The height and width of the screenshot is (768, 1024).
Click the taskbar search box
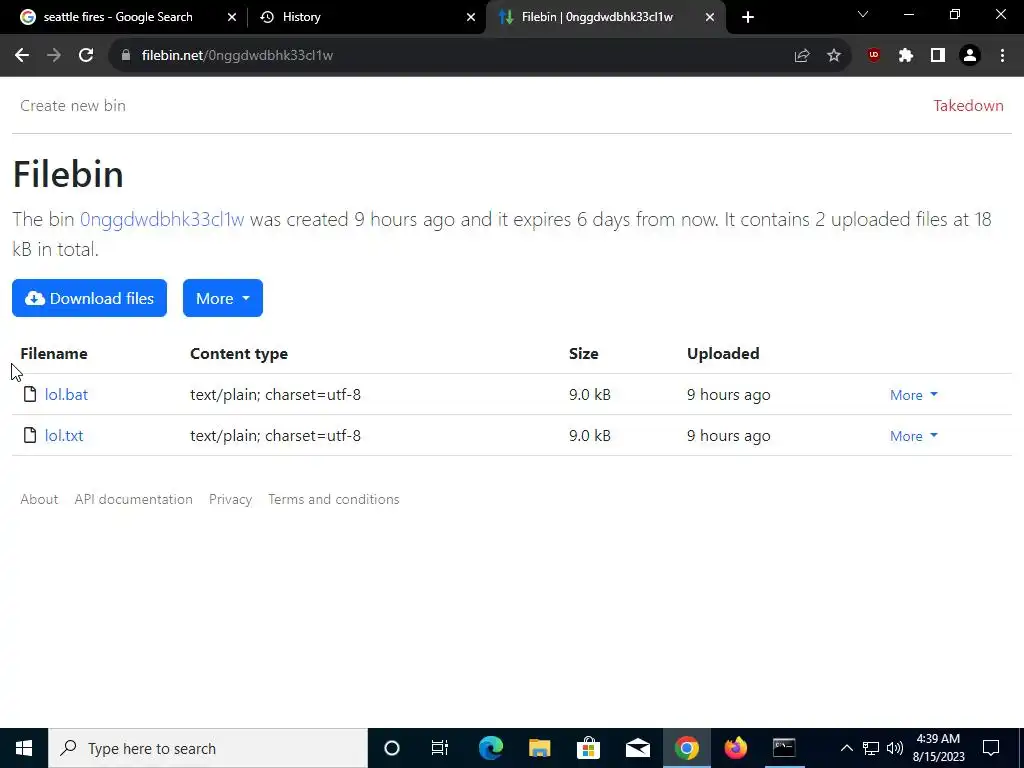(x=208, y=748)
